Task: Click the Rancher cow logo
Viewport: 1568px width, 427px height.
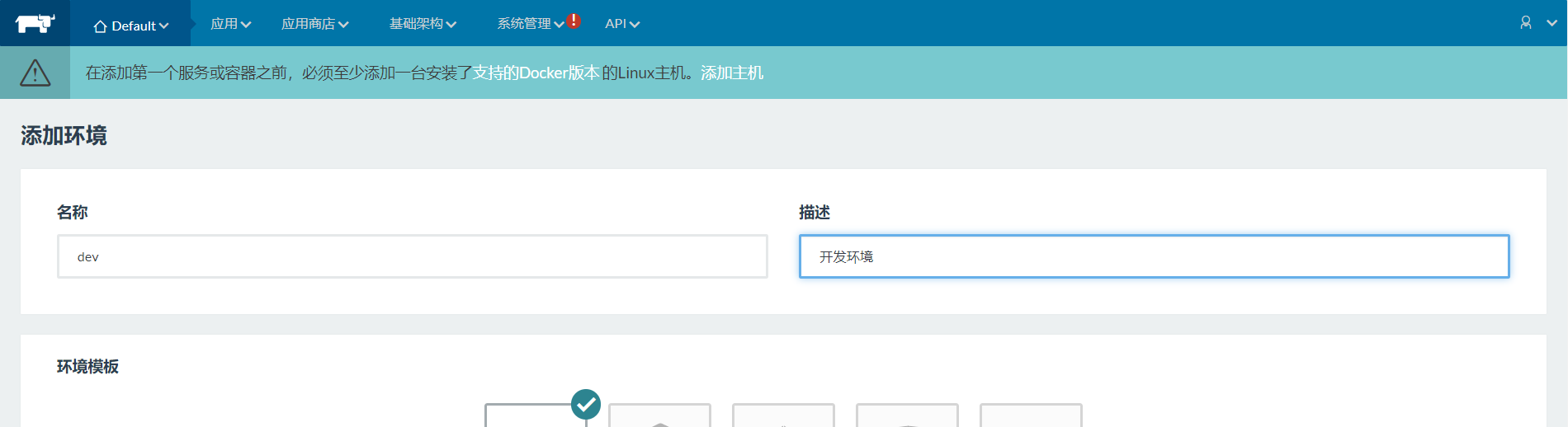Action: tap(35, 23)
